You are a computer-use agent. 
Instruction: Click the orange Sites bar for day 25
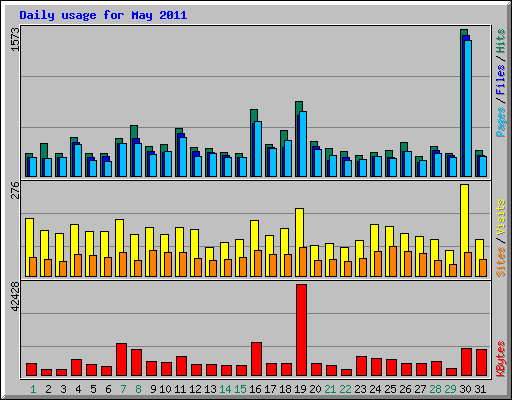coord(393,262)
